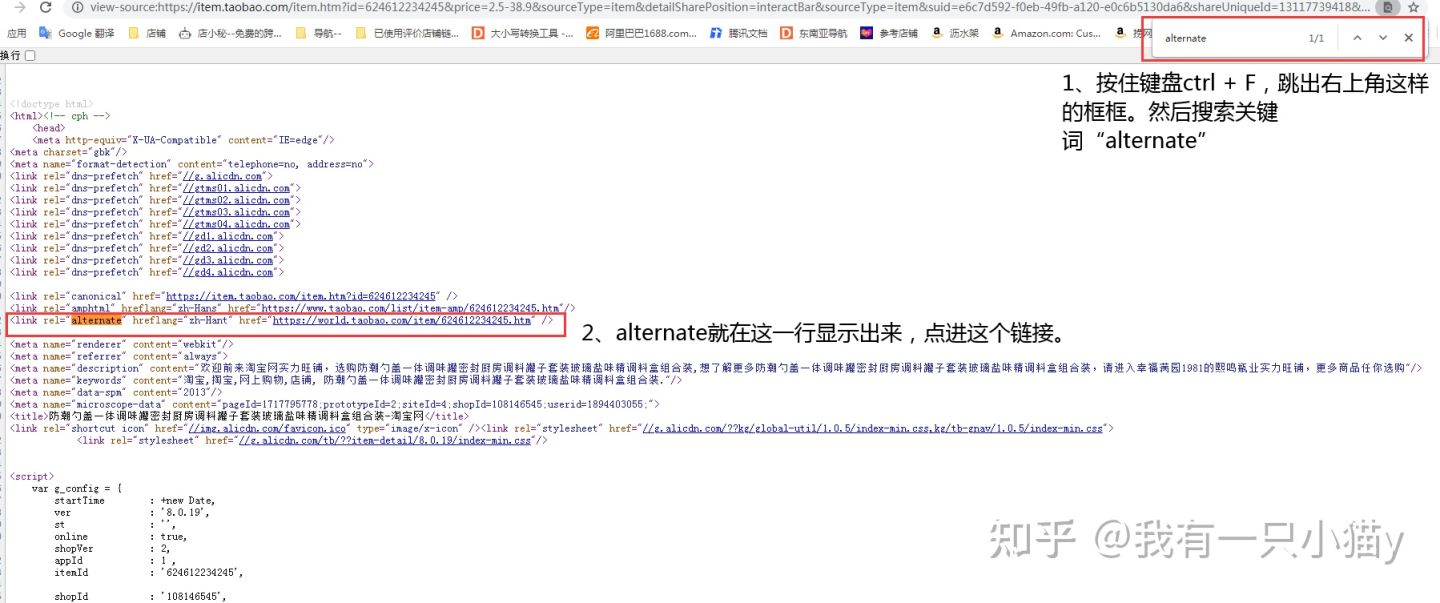
Task: Click the browser forward arrow
Action: point(18,7)
